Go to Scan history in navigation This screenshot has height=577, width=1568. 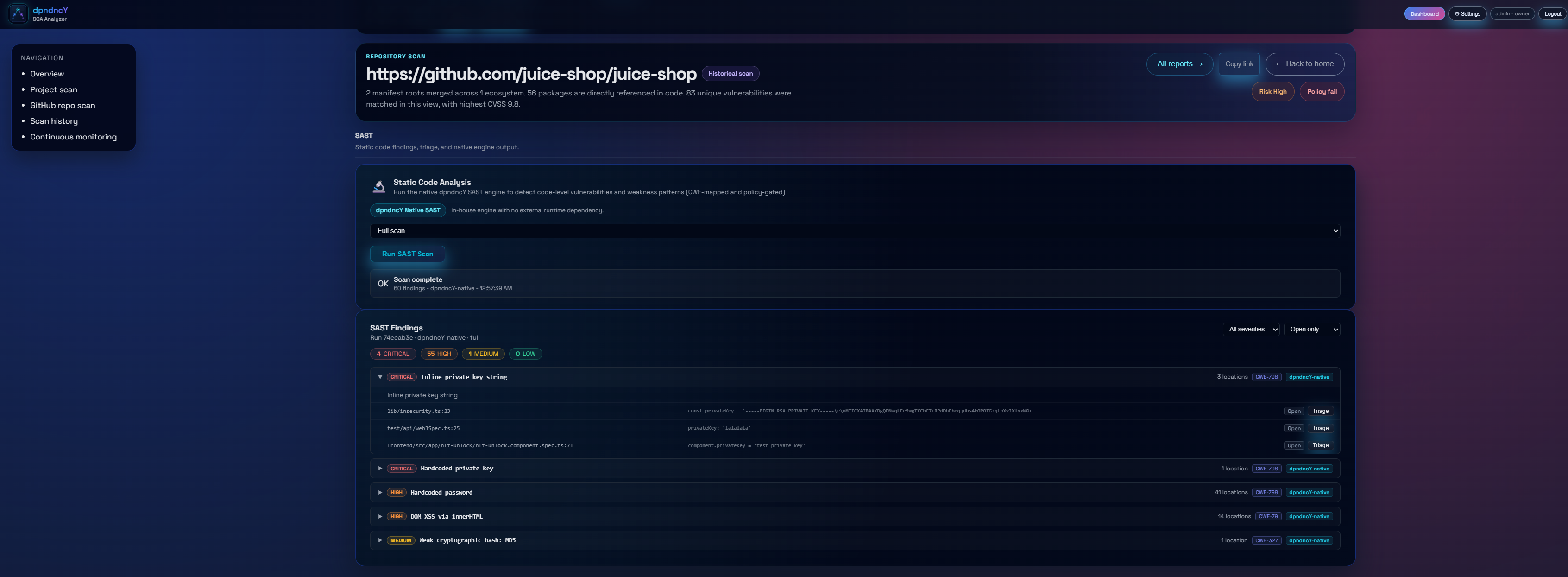(54, 121)
